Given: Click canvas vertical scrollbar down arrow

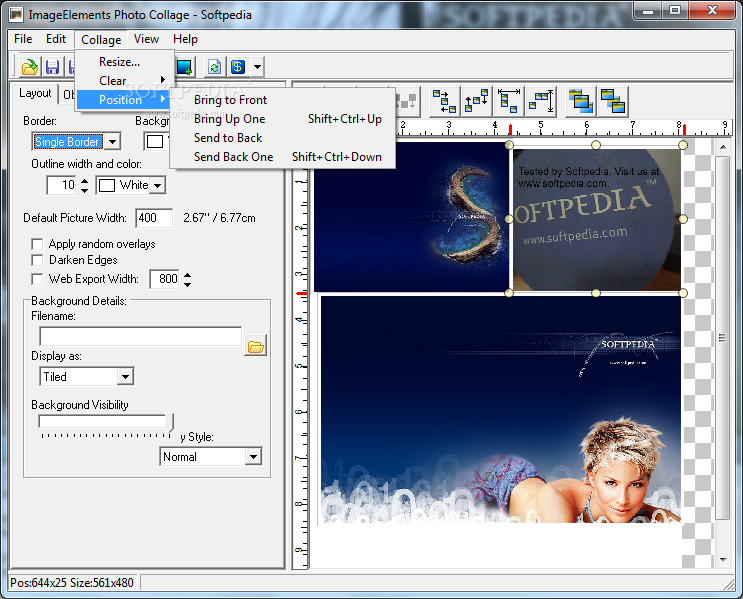Looking at the screenshot, I should coord(723,560).
